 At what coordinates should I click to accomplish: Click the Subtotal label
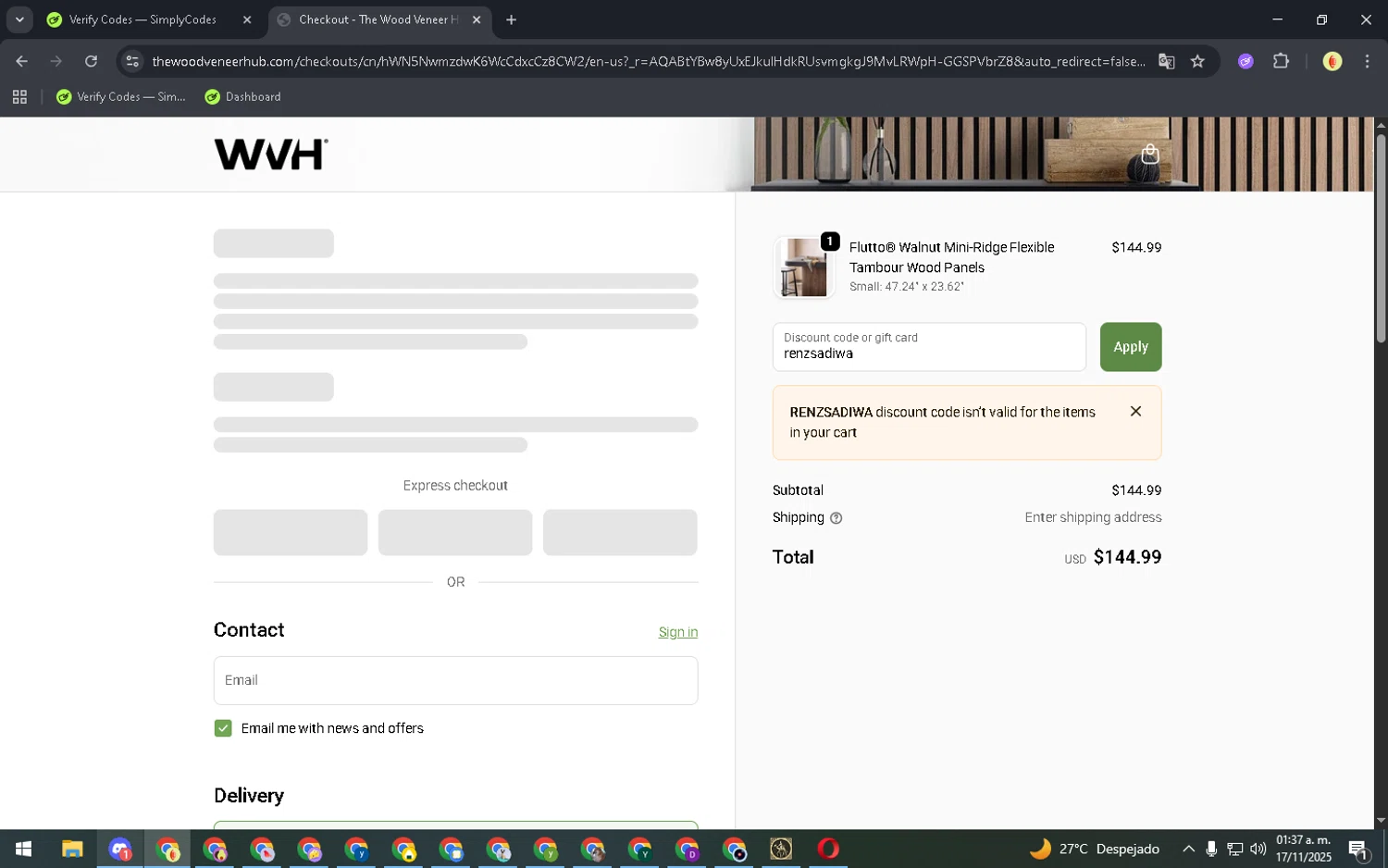(798, 490)
